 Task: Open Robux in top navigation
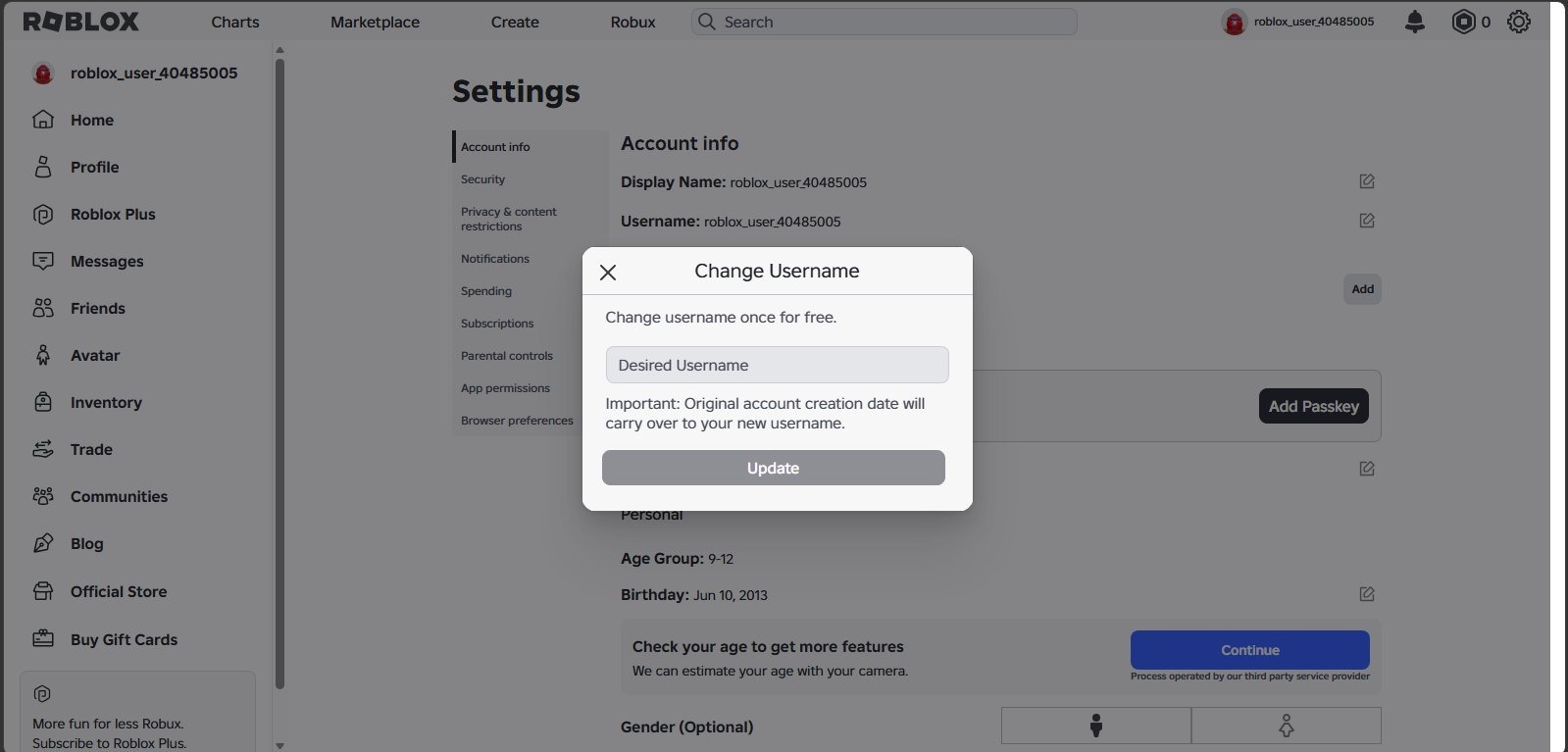pyautogui.click(x=632, y=22)
